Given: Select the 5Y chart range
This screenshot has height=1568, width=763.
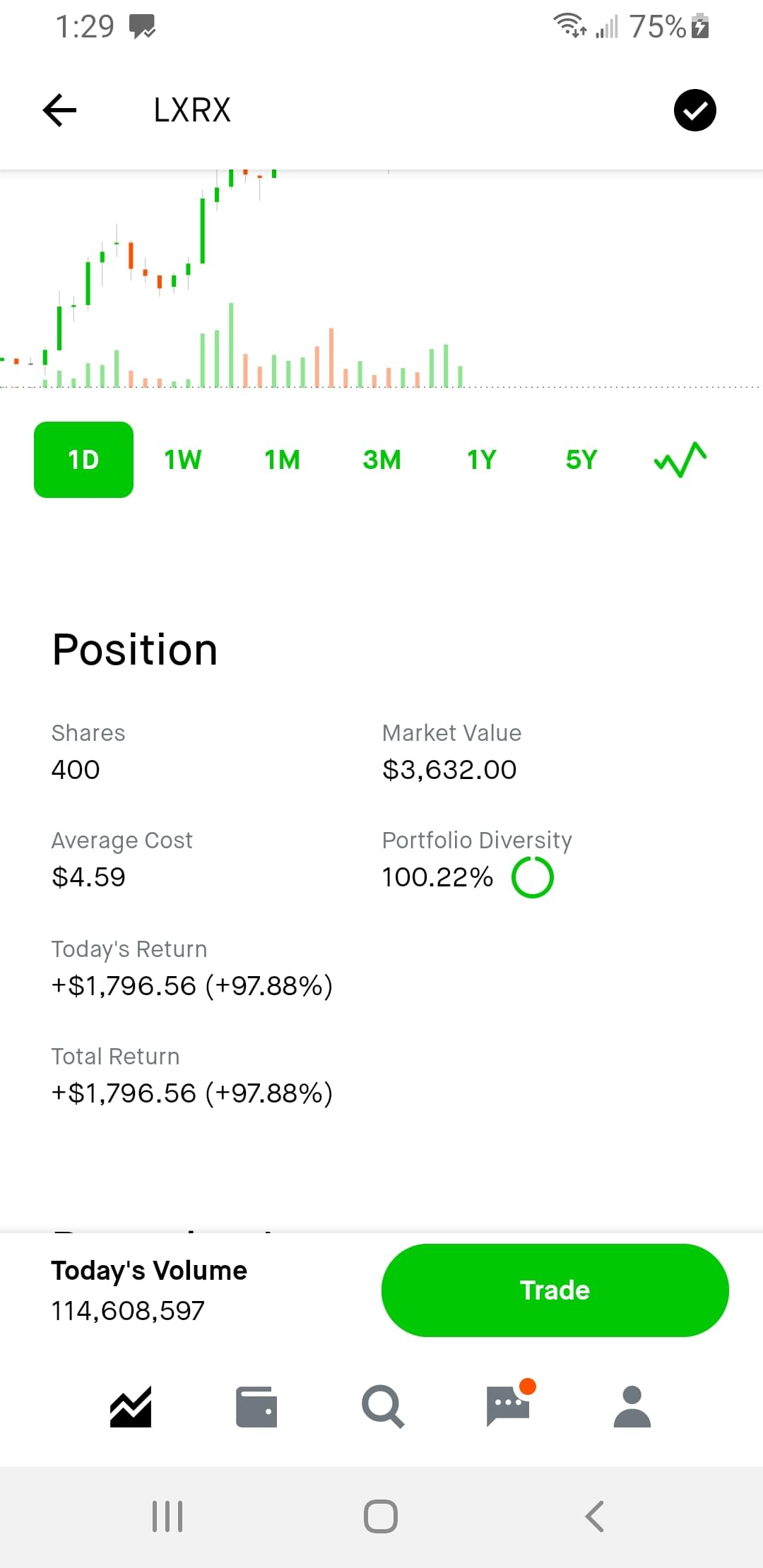Looking at the screenshot, I should (581, 460).
